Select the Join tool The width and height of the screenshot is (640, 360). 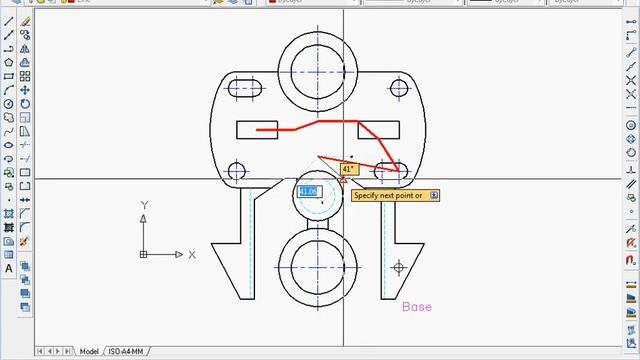pyautogui.click(x=25, y=200)
